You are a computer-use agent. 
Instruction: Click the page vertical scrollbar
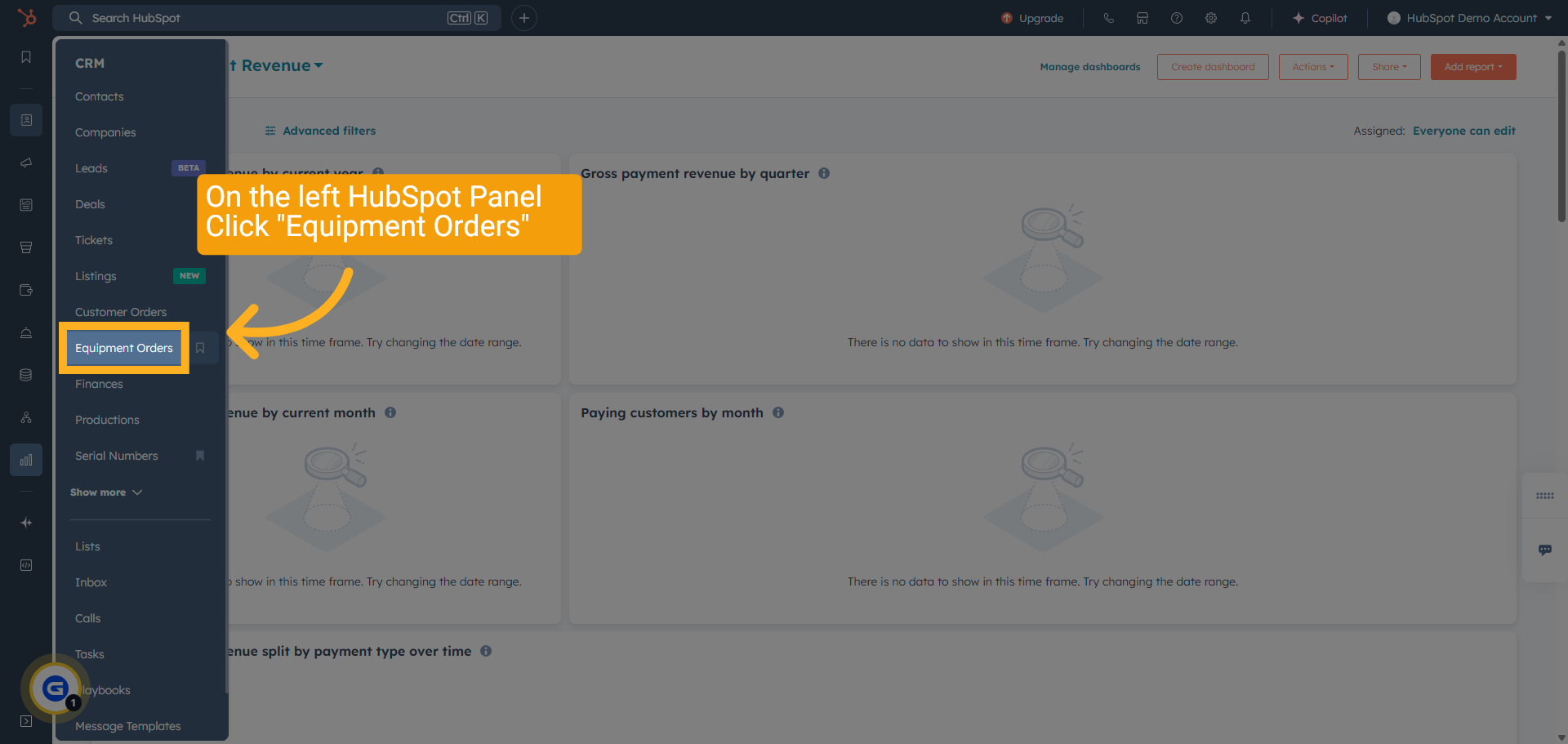click(1561, 135)
